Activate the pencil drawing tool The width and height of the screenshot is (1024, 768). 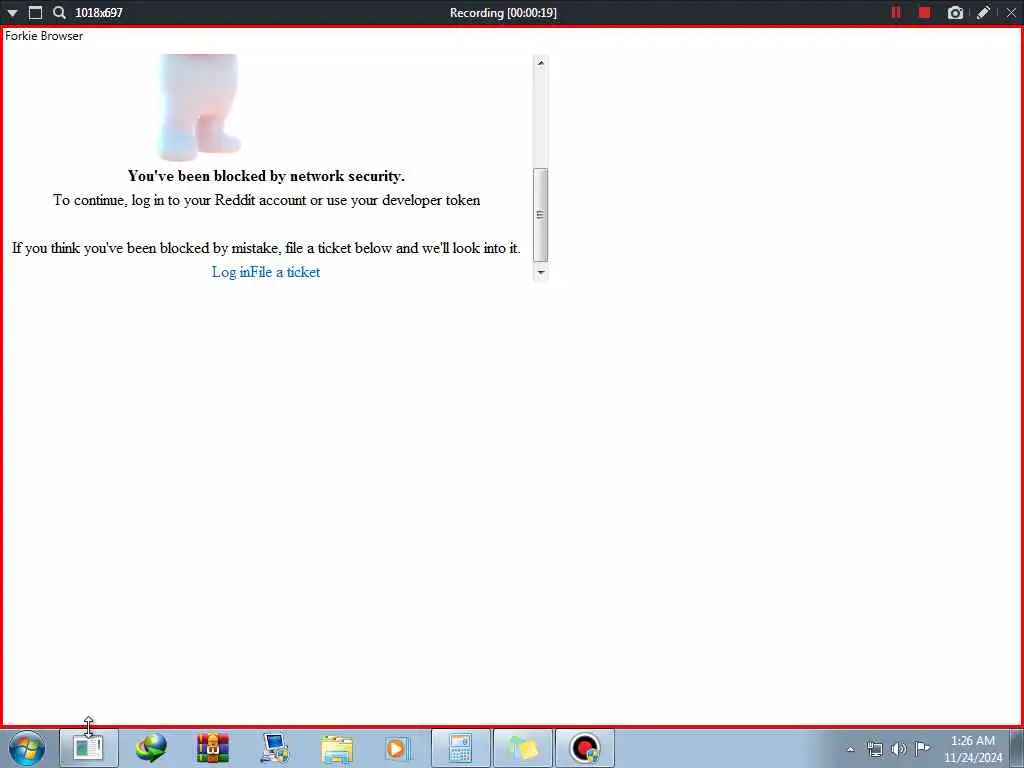pyautogui.click(x=983, y=12)
